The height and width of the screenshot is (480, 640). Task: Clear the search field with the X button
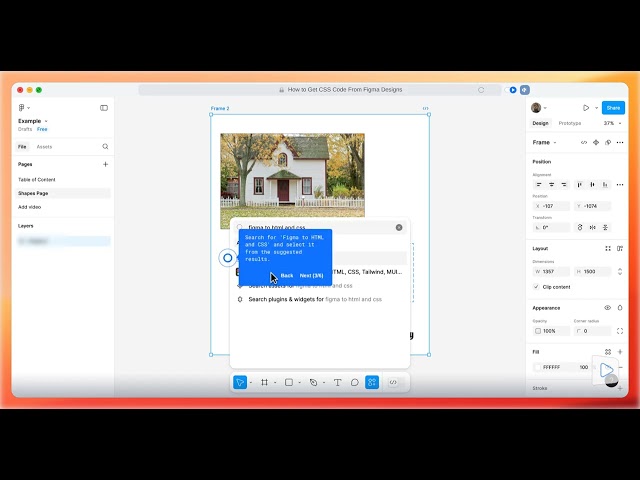tap(399, 227)
